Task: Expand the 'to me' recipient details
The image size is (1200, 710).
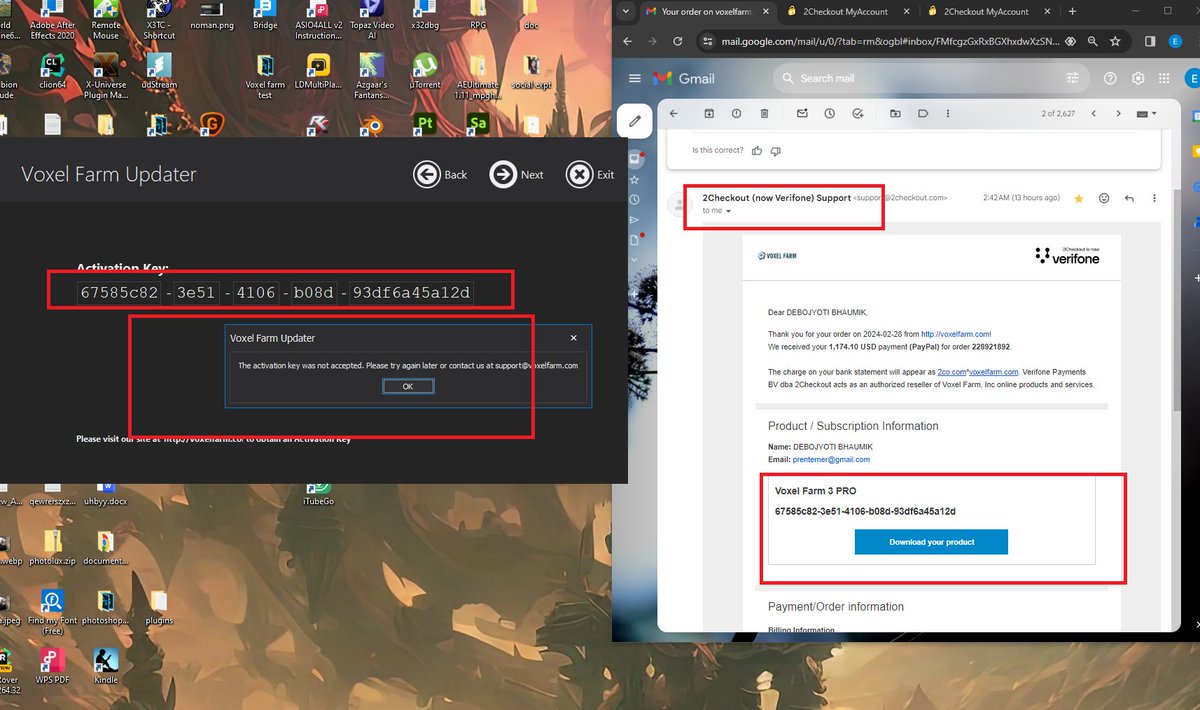Action: click(x=728, y=211)
